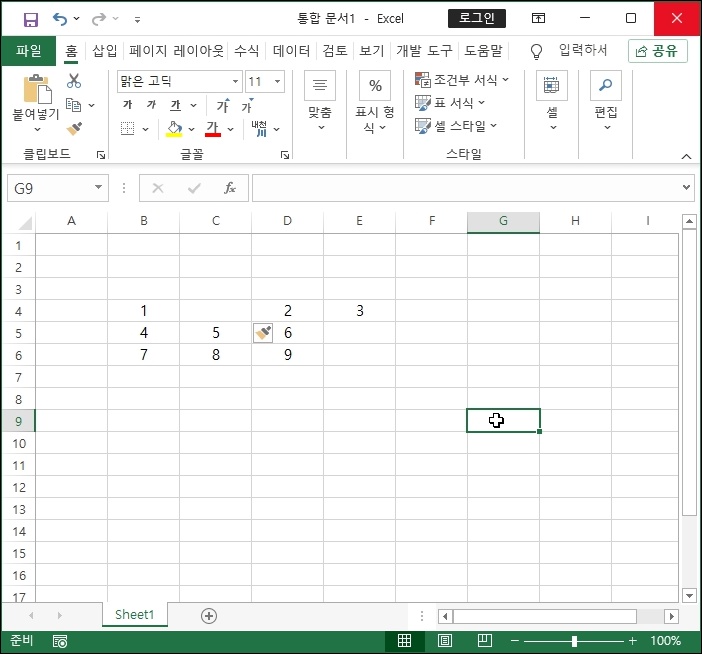Click the Select All corner triangle

tap(25, 222)
